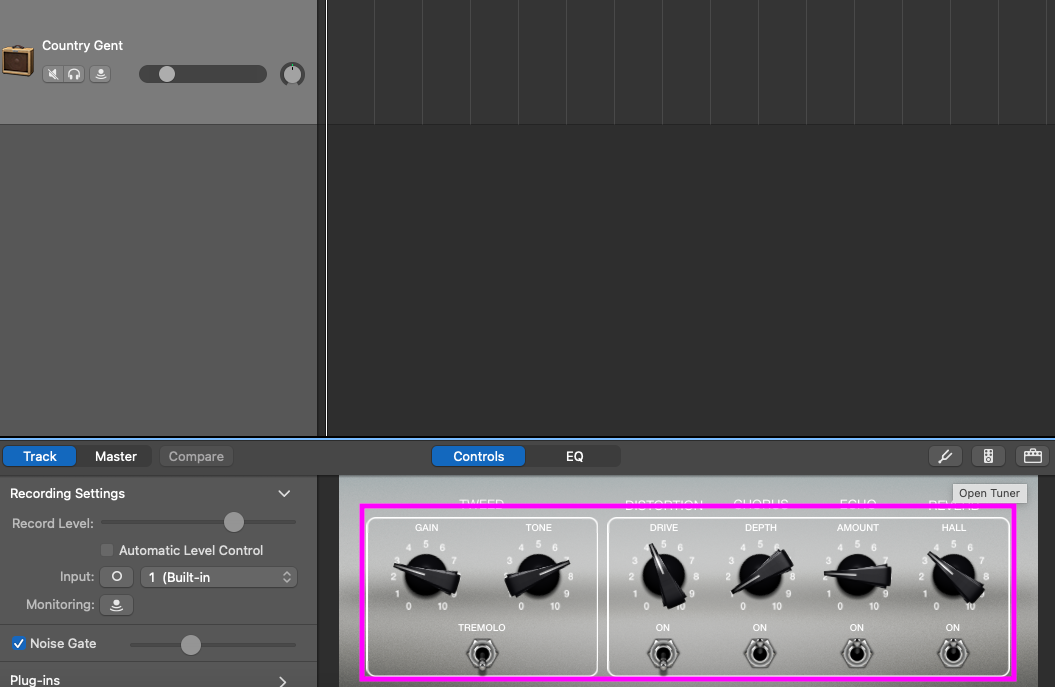Mute the Country Gent track

52,74
